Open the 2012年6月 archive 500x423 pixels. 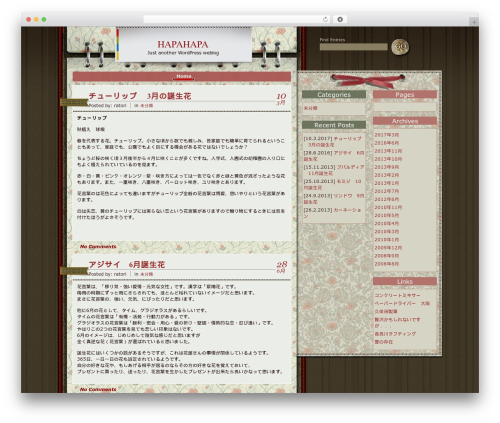click(x=387, y=199)
